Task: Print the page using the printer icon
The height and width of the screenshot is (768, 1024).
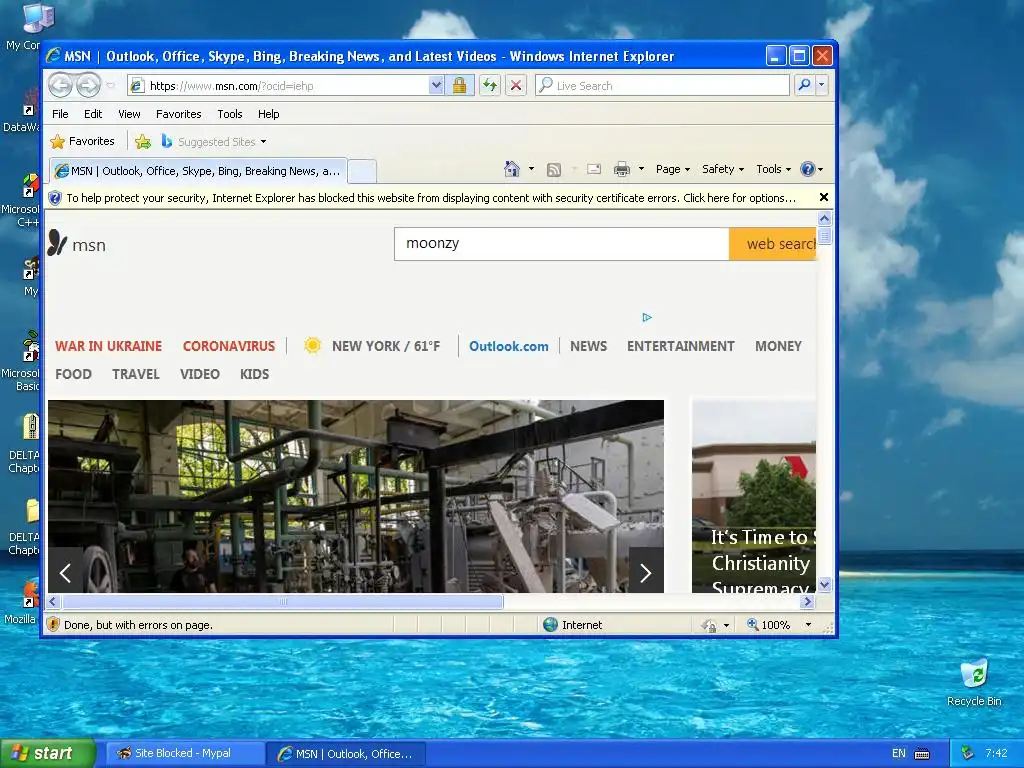Action: tap(622, 169)
